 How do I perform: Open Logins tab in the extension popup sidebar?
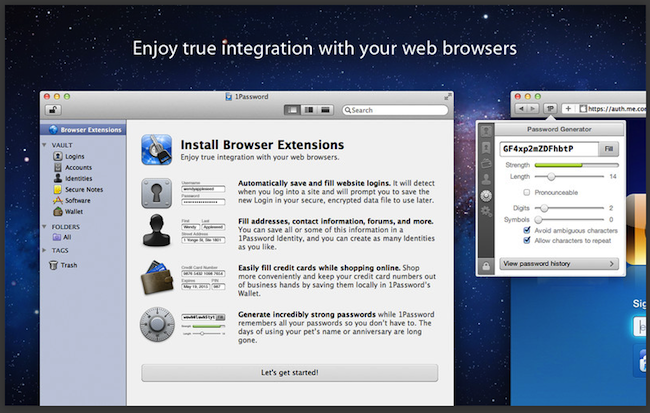click(x=486, y=131)
